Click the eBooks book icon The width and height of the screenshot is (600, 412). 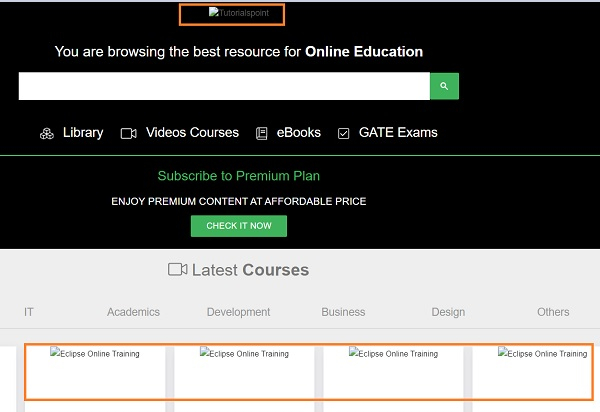tap(261, 134)
